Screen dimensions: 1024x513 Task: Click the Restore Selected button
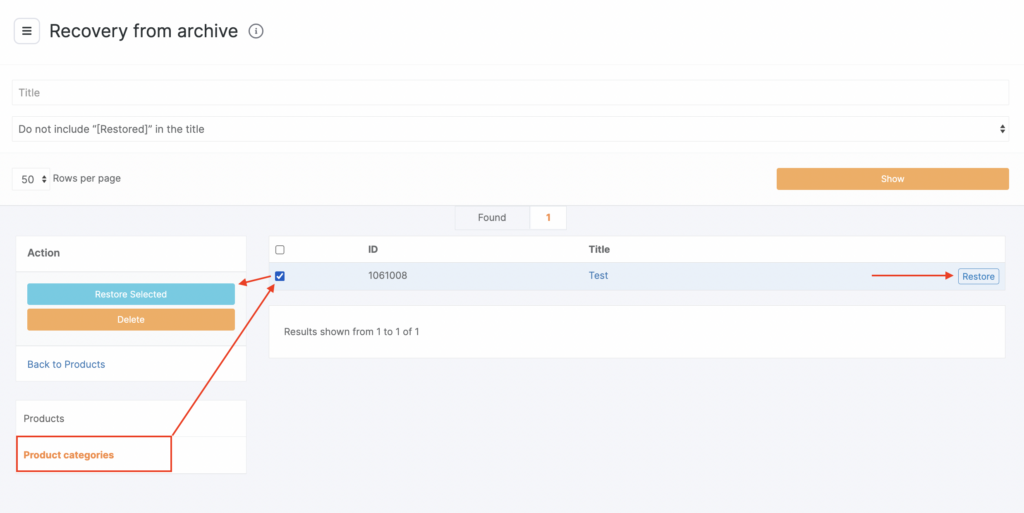point(131,294)
